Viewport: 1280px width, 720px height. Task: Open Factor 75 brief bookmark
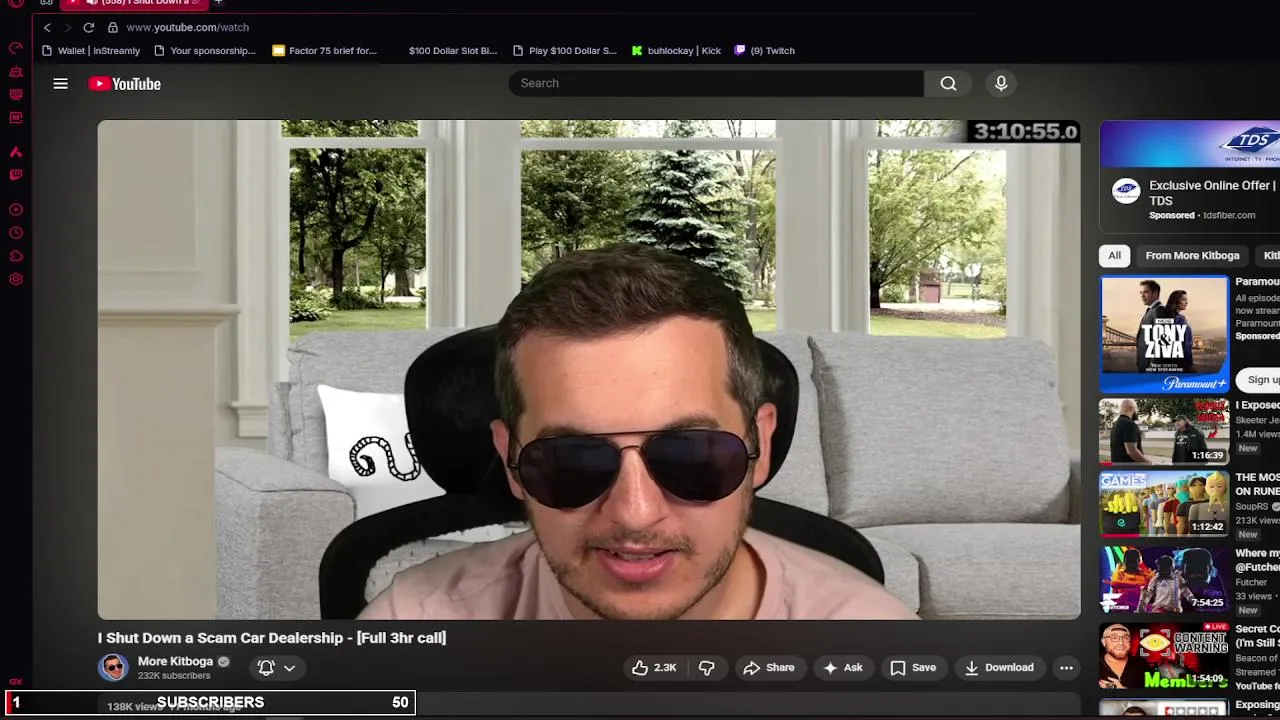325,50
